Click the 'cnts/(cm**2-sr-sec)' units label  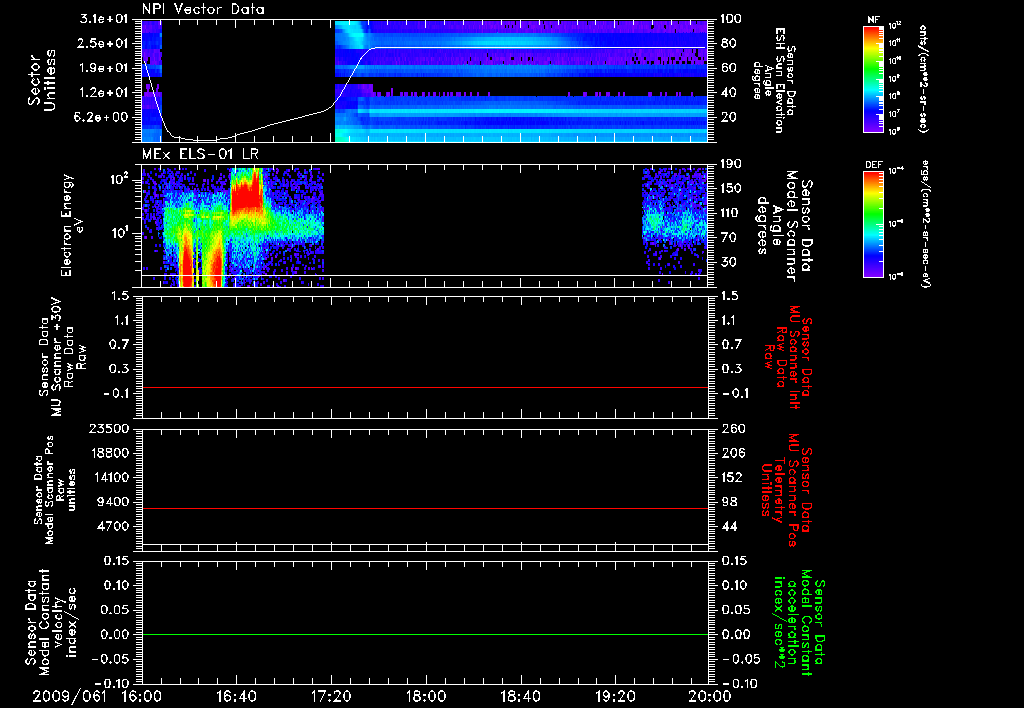pyautogui.click(x=922, y=78)
